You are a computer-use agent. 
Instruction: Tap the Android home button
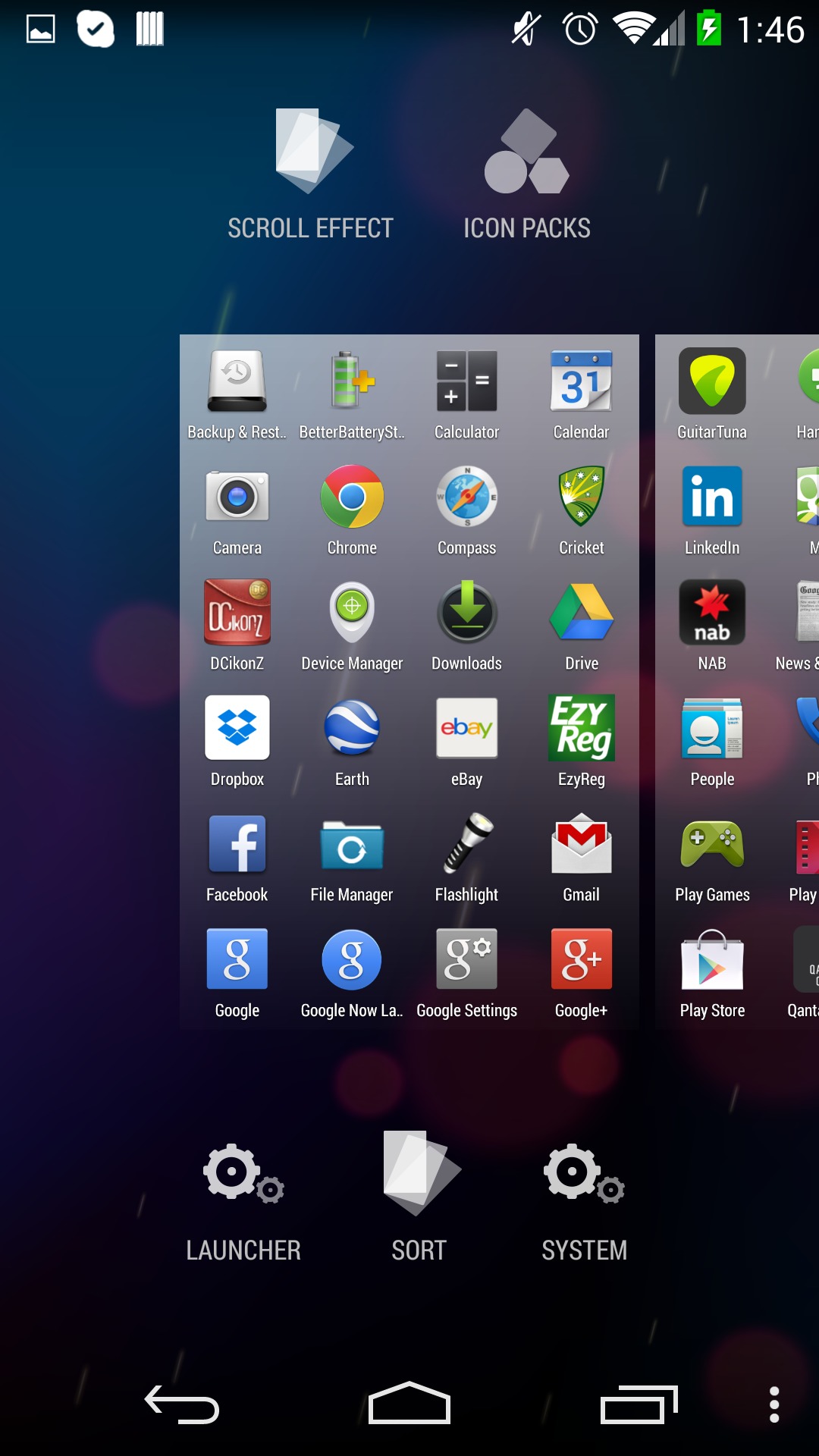pyautogui.click(x=409, y=1403)
